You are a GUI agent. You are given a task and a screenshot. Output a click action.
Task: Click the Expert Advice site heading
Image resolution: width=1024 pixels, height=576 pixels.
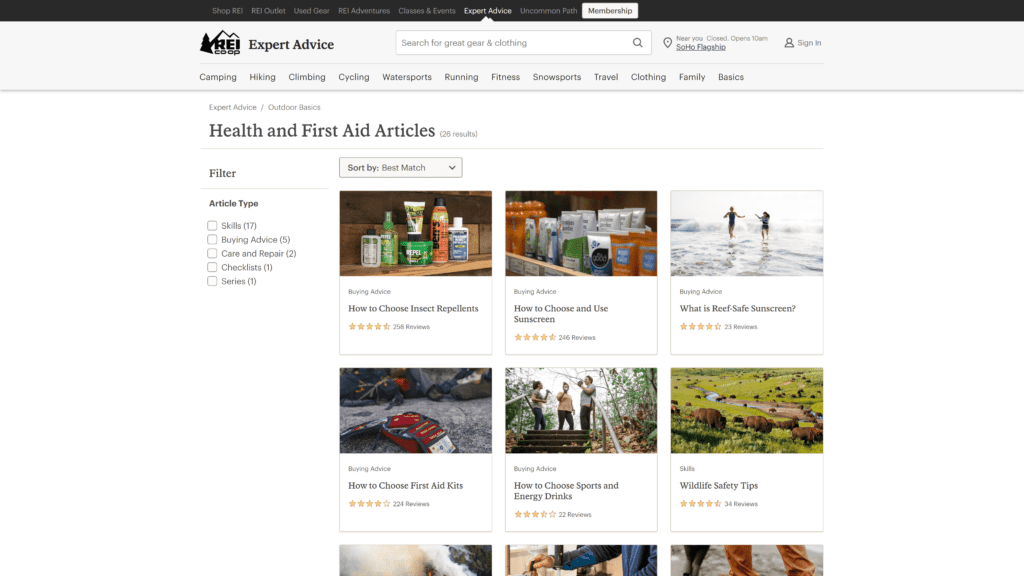coord(291,44)
